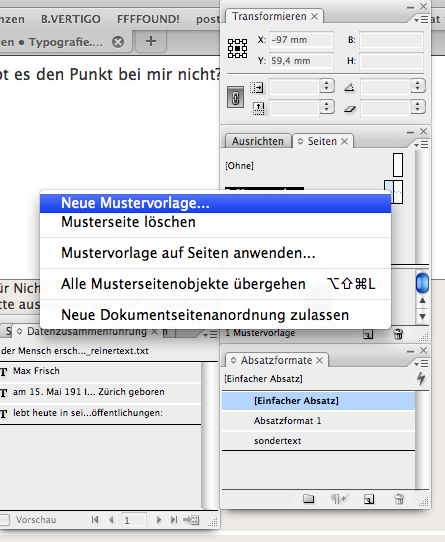Click the clear overrides paragraph icon

click(340, 499)
